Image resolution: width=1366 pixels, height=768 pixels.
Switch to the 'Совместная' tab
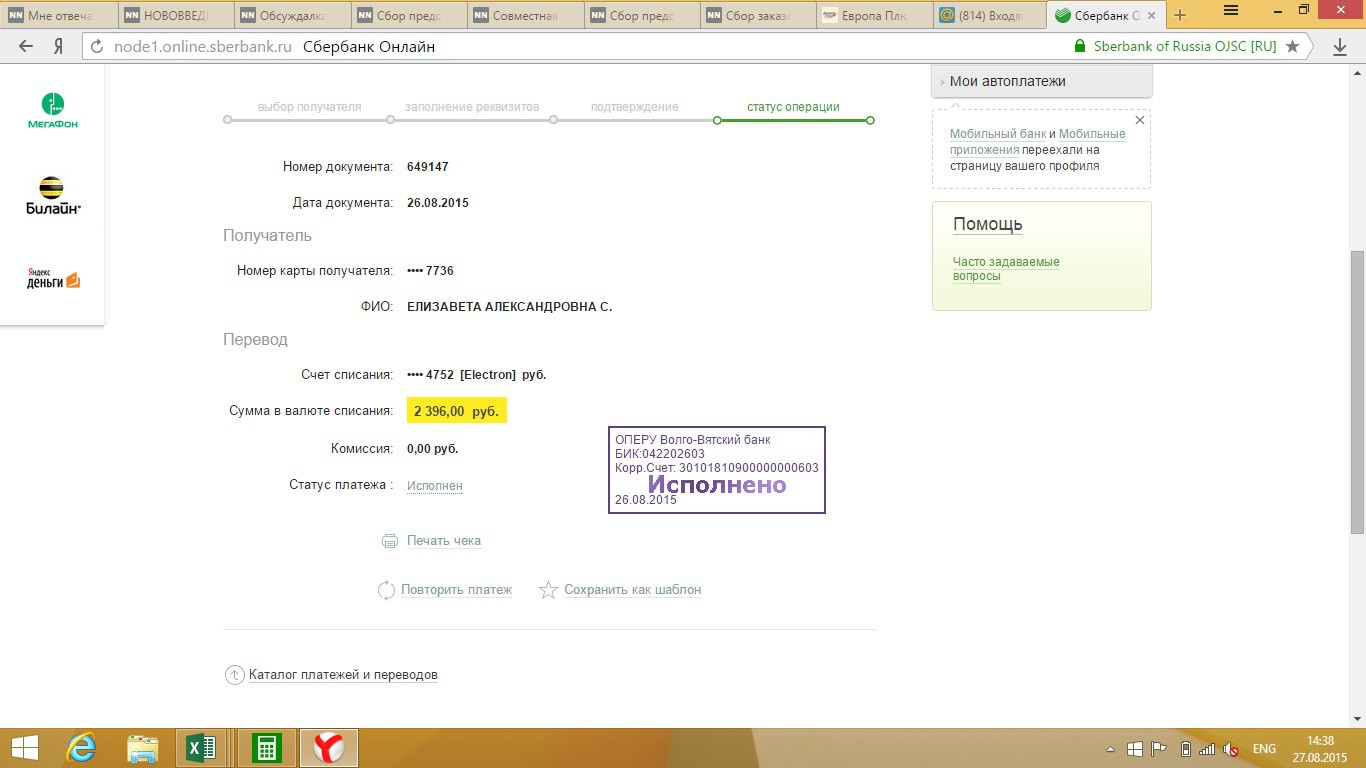tap(525, 15)
